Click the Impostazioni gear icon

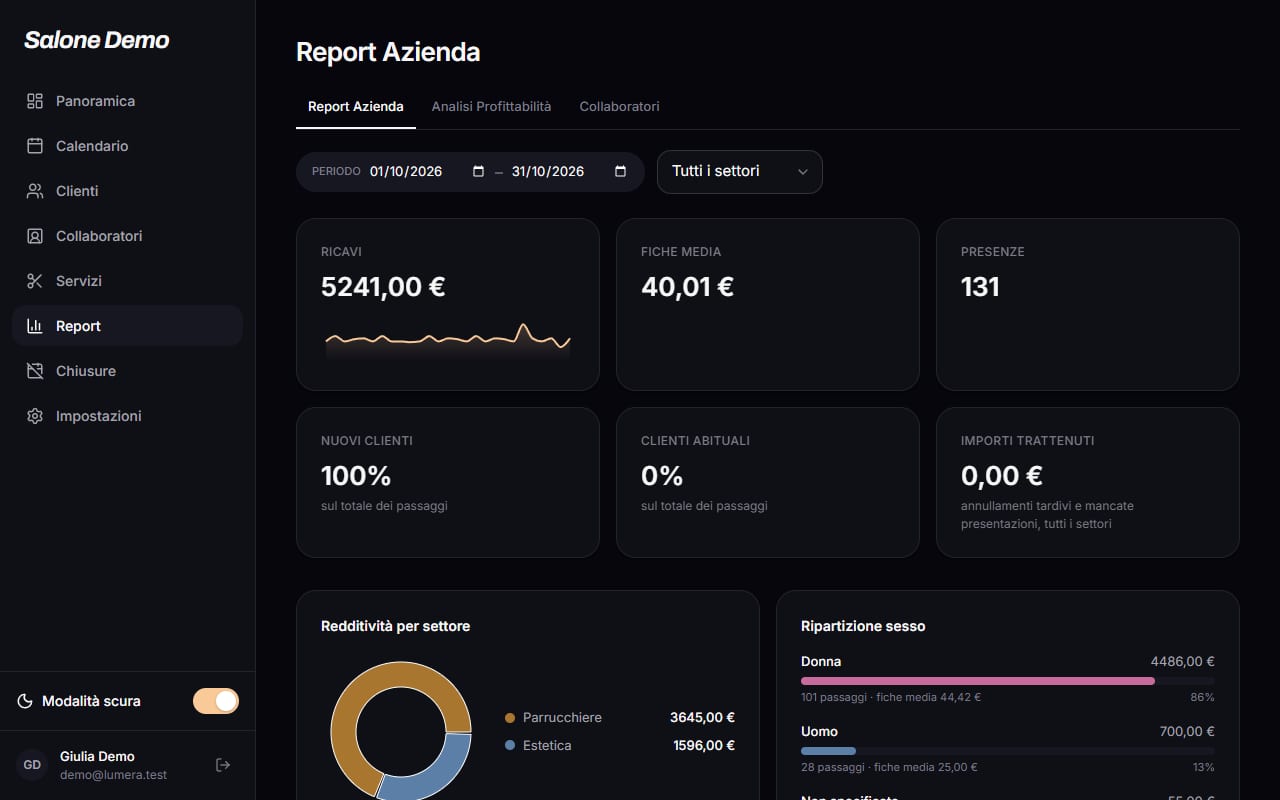pyautogui.click(x=35, y=416)
